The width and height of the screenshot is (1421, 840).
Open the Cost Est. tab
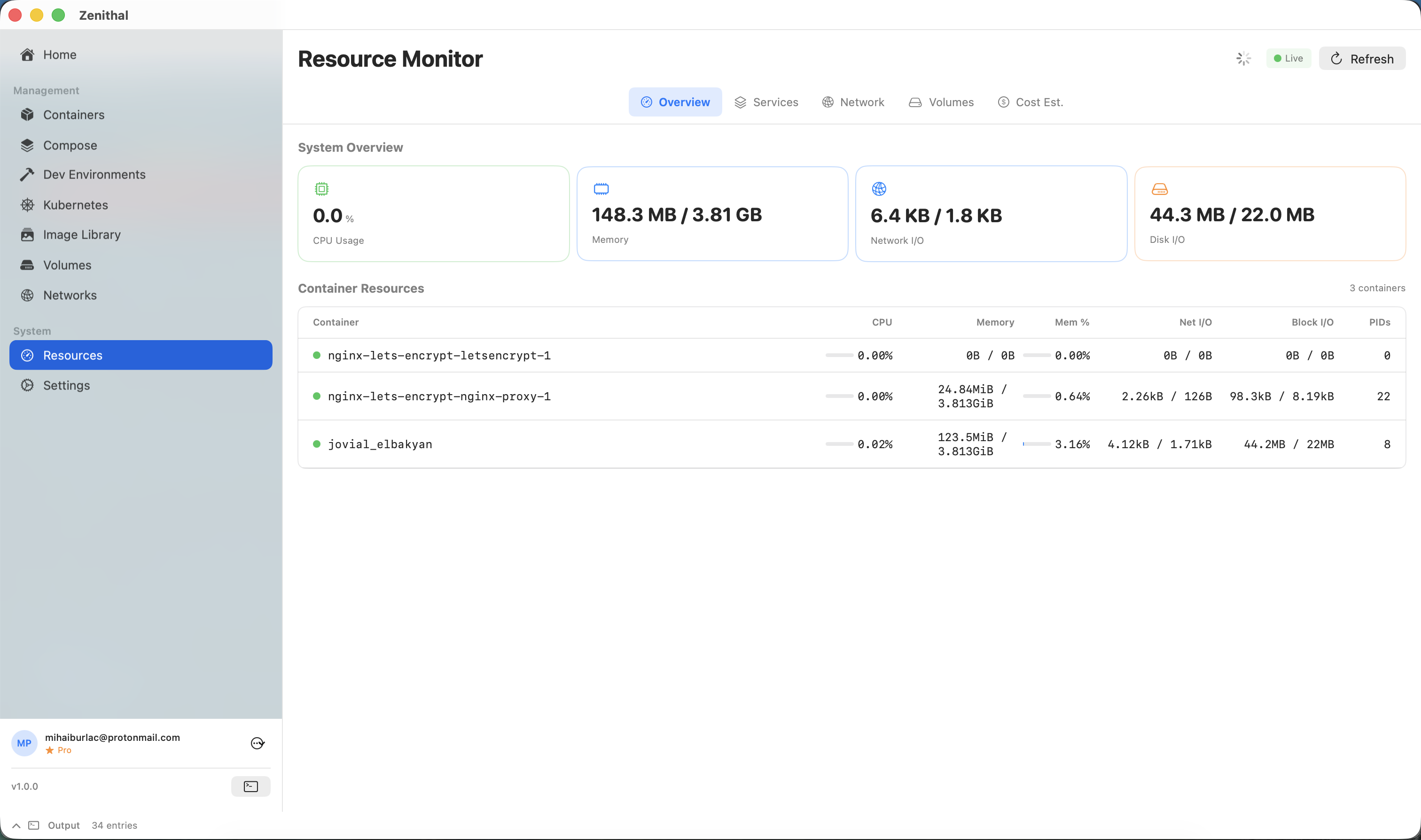point(1031,102)
